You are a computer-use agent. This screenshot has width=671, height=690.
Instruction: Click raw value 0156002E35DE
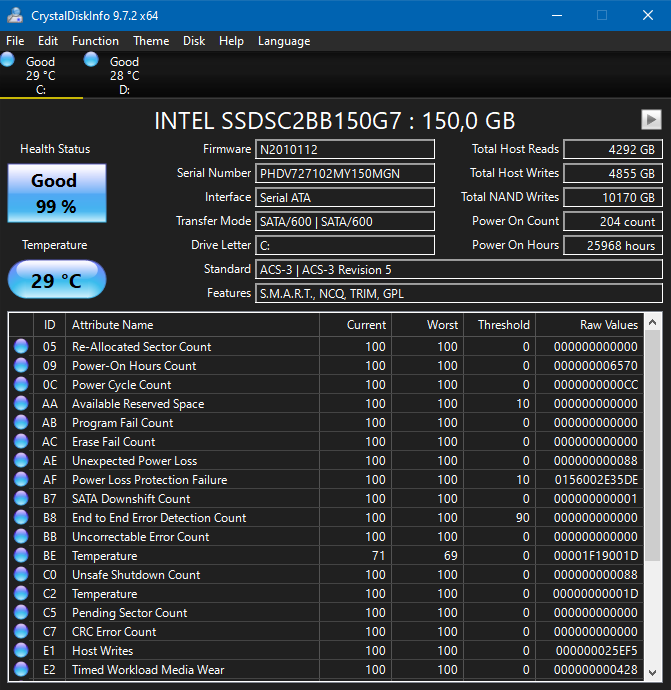[x=596, y=480]
